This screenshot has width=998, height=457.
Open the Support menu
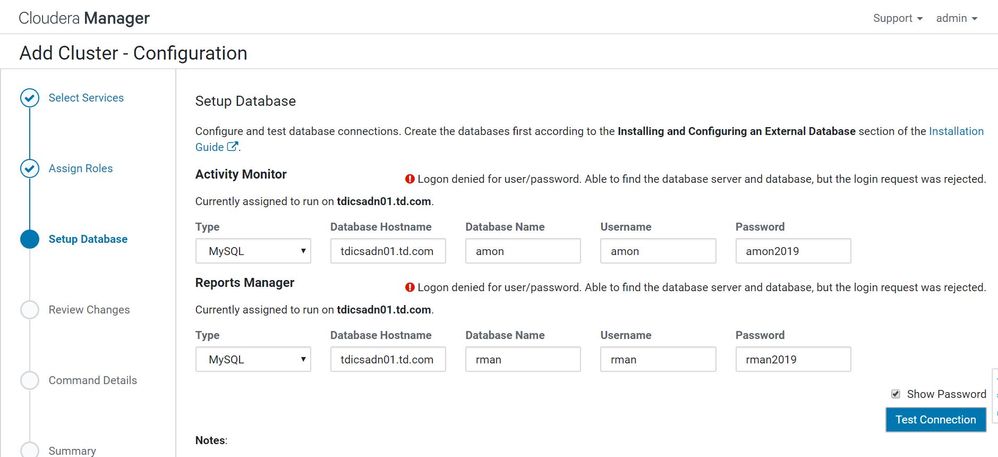(897, 18)
